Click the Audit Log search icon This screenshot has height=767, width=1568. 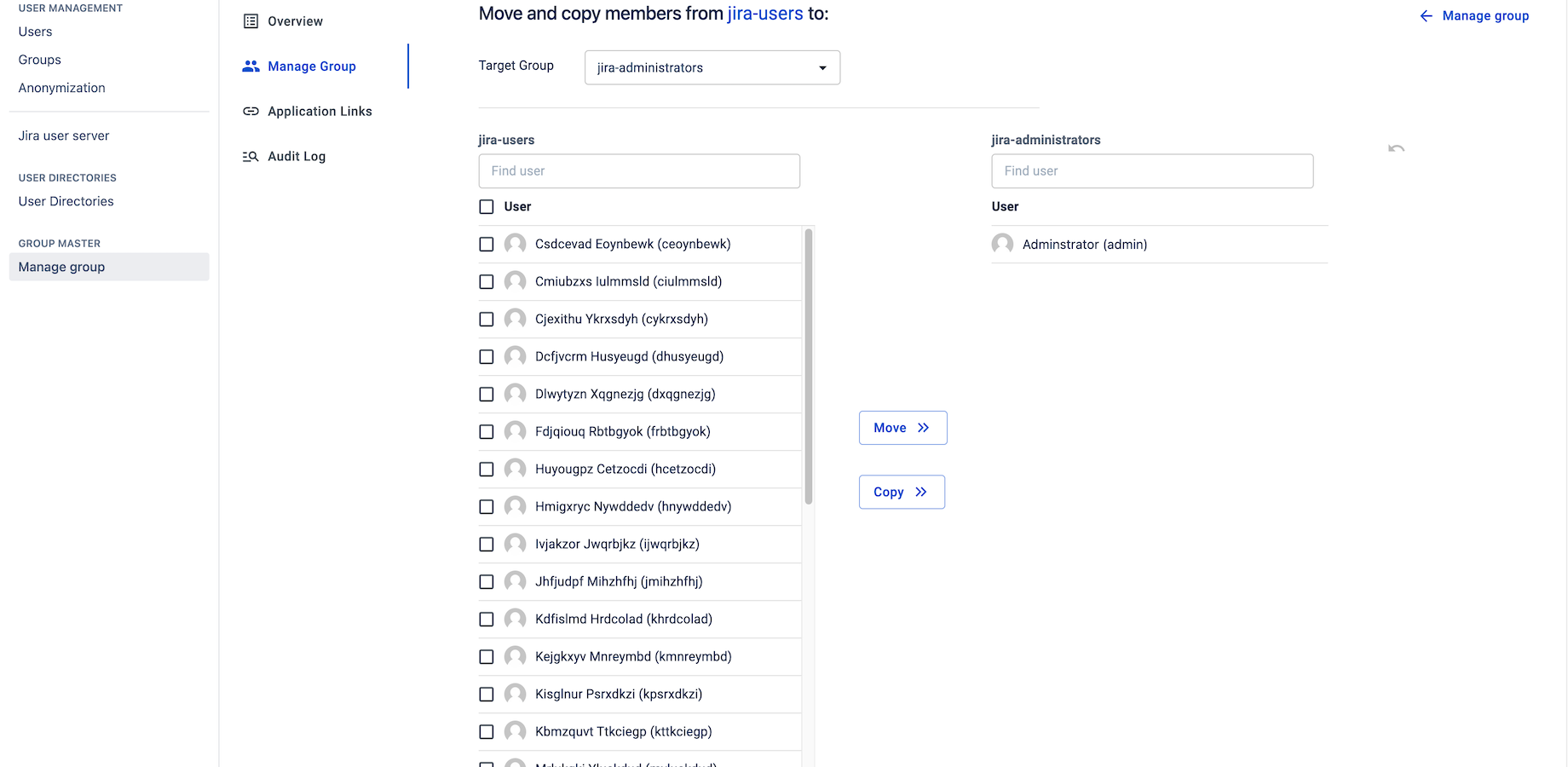point(251,157)
